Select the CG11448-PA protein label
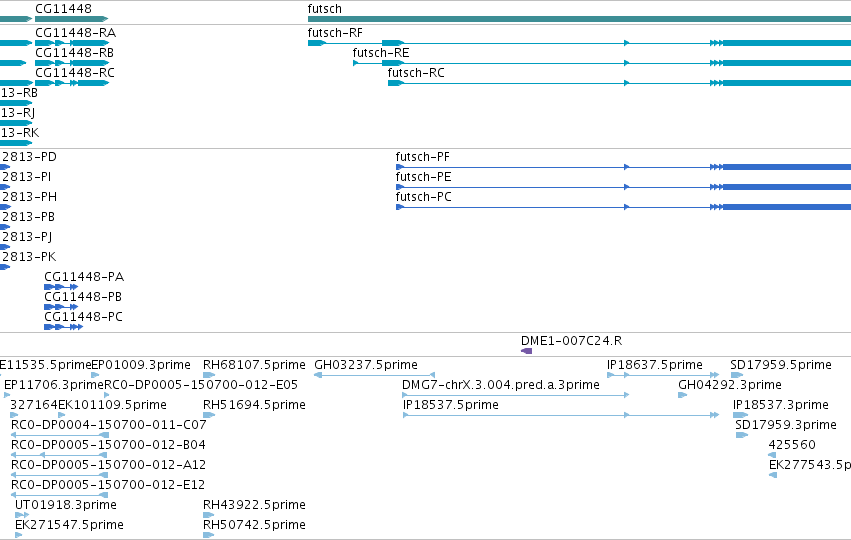851x540 pixels. coord(84,277)
